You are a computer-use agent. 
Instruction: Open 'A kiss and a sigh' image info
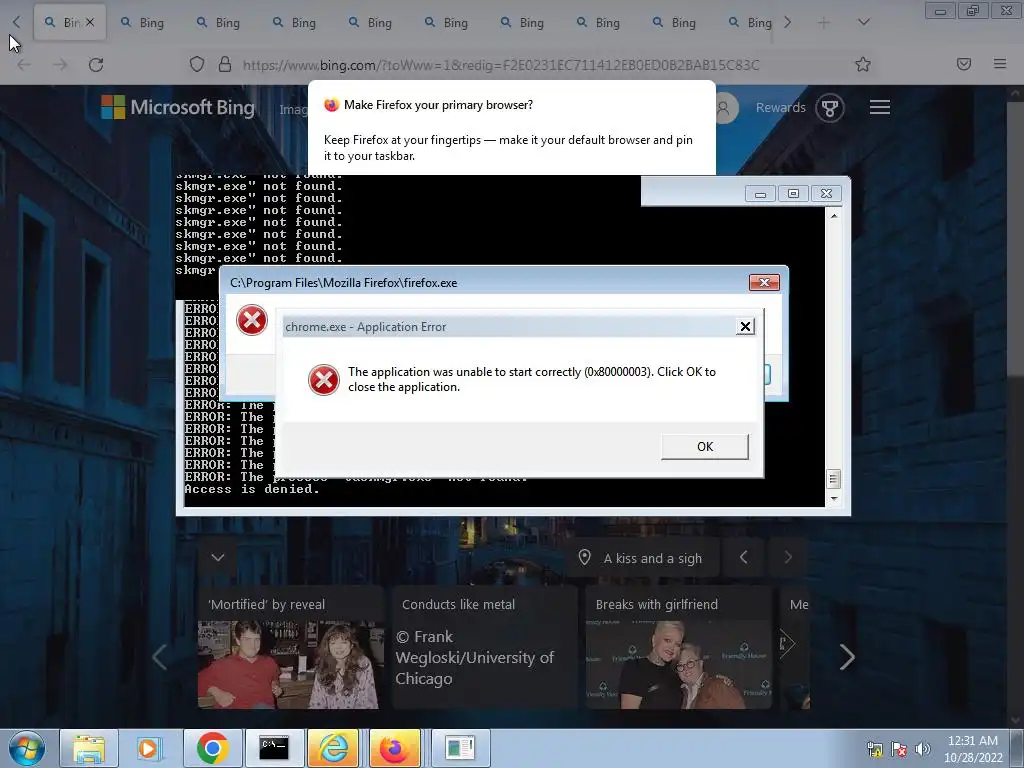641,558
